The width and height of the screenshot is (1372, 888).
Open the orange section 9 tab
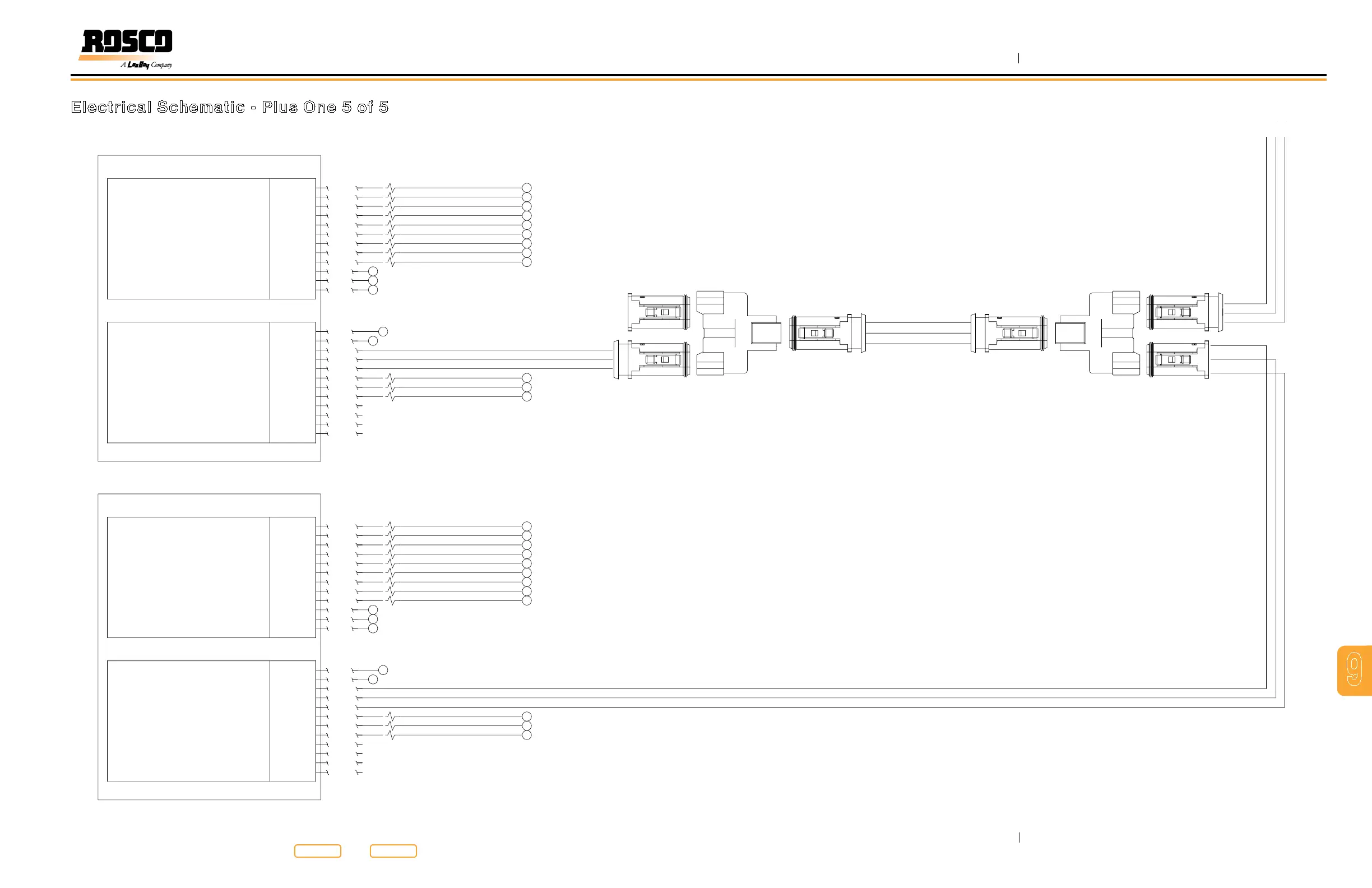[x=1354, y=670]
